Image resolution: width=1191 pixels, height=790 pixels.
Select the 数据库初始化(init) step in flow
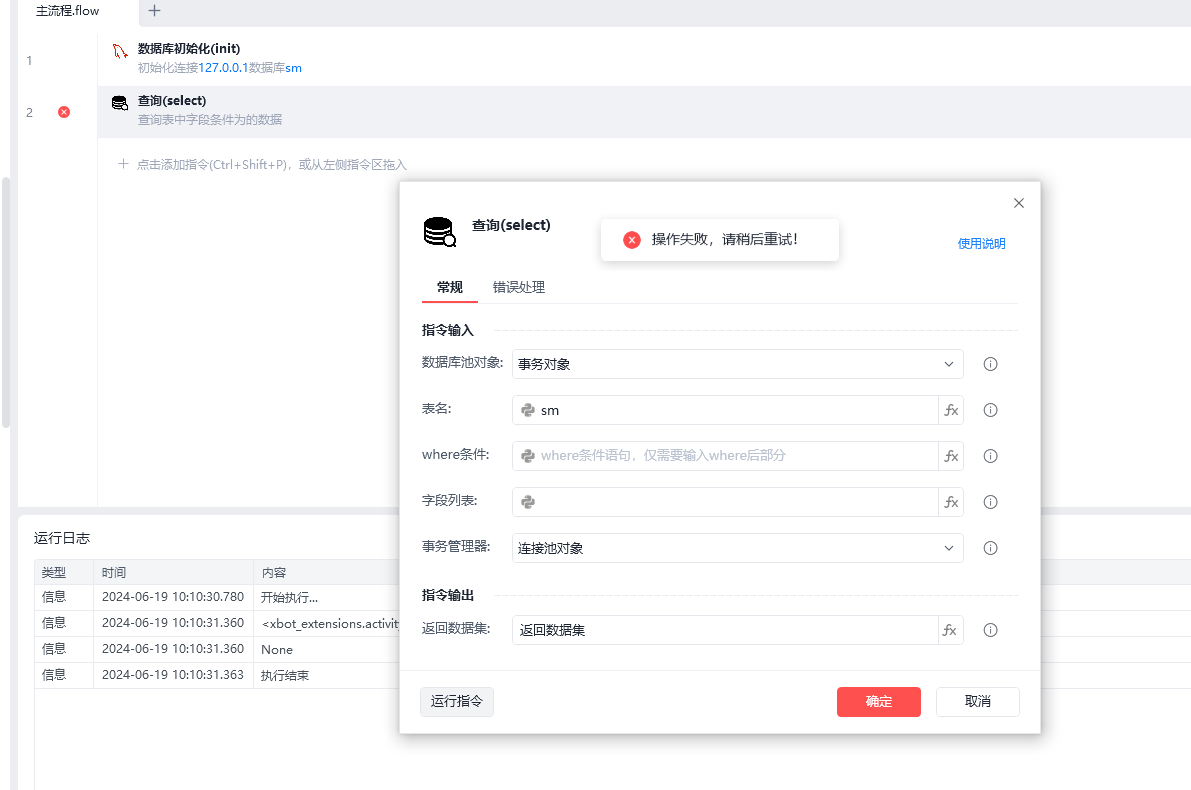click(188, 49)
